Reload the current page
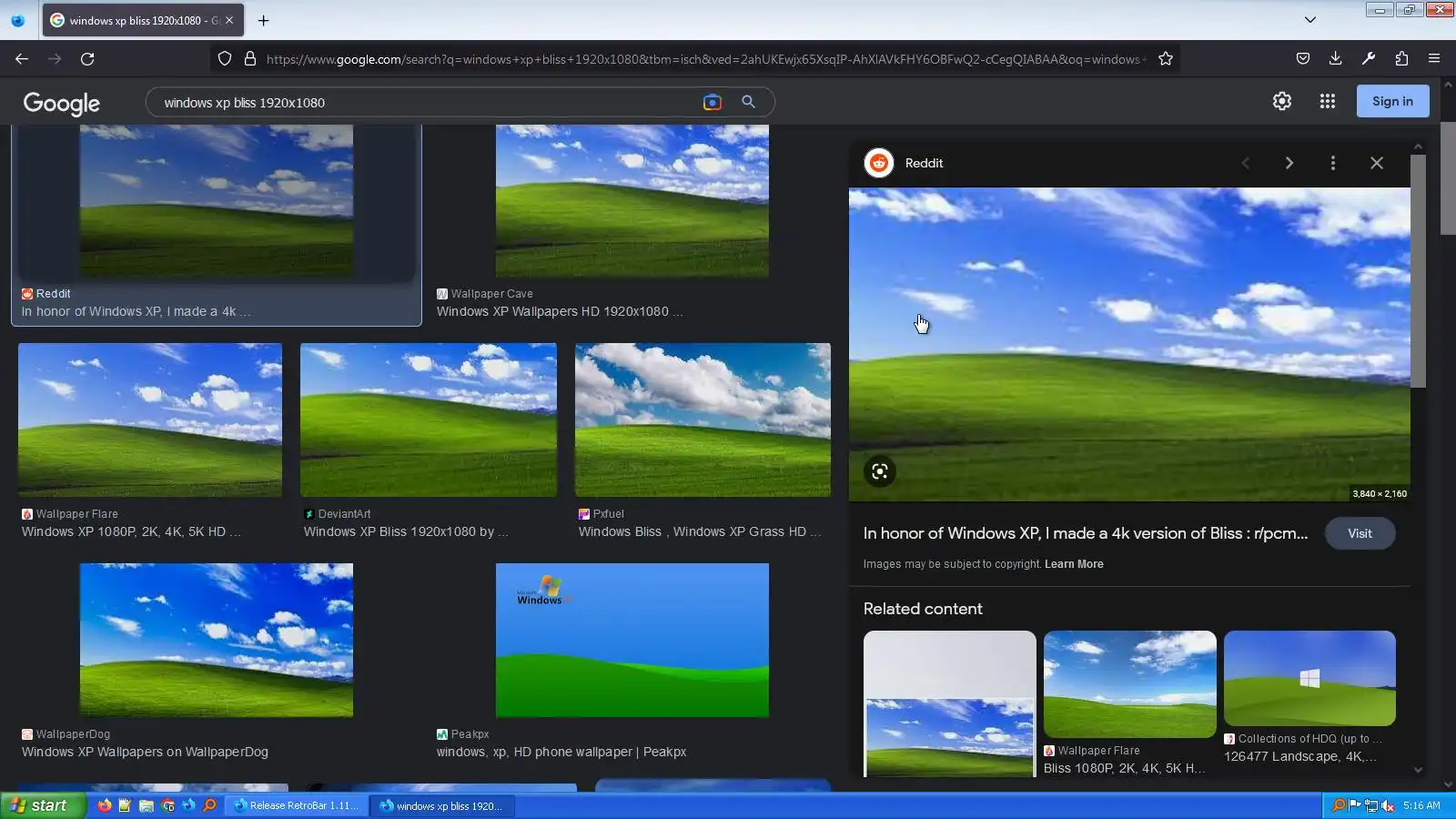 [87, 59]
